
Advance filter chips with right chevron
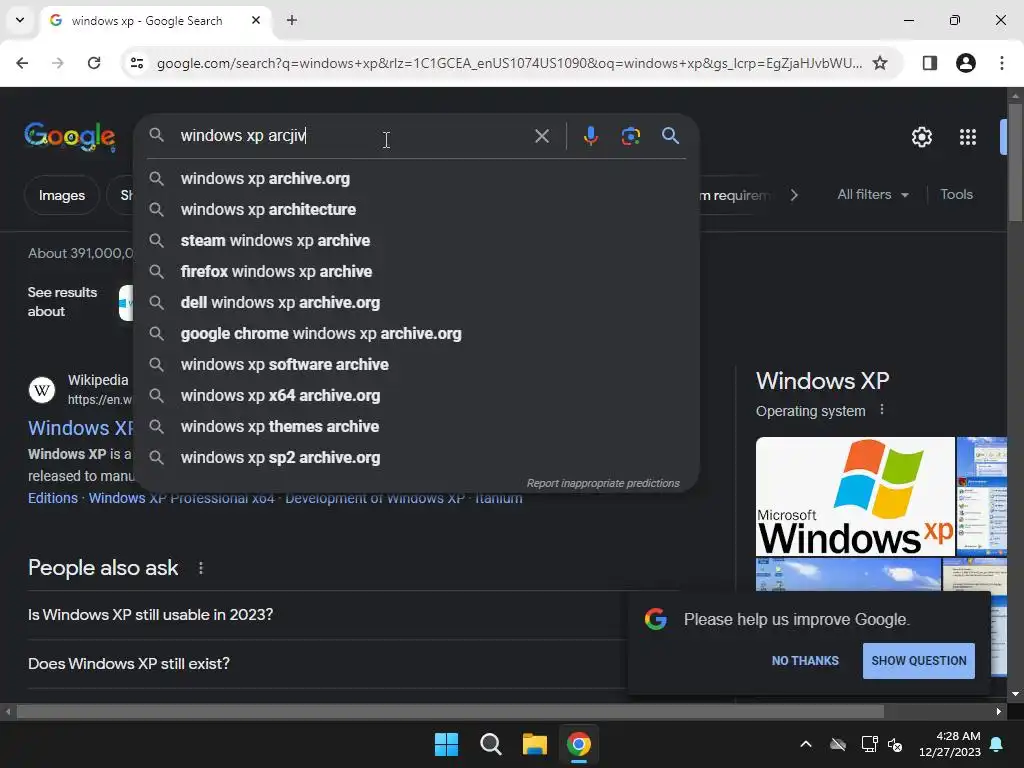click(793, 195)
